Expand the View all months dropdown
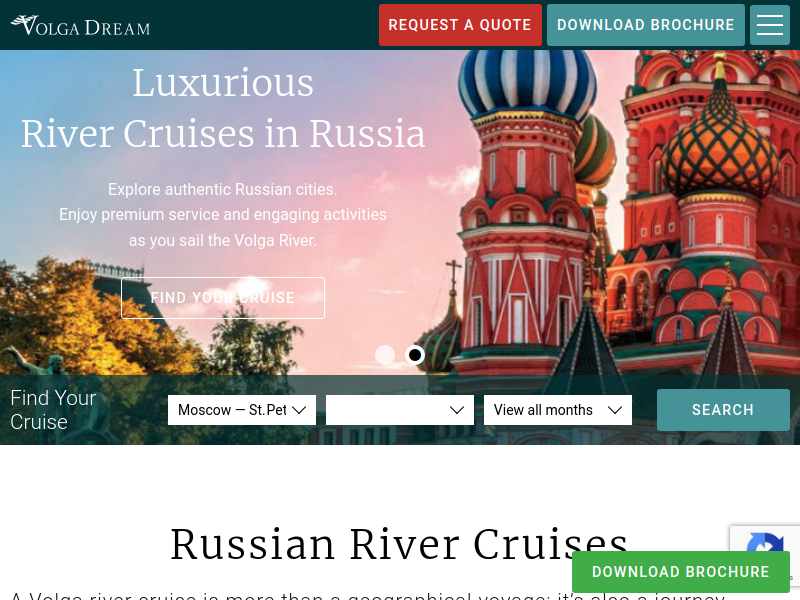Image resolution: width=800 pixels, height=600 pixels. [x=558, y=410]
